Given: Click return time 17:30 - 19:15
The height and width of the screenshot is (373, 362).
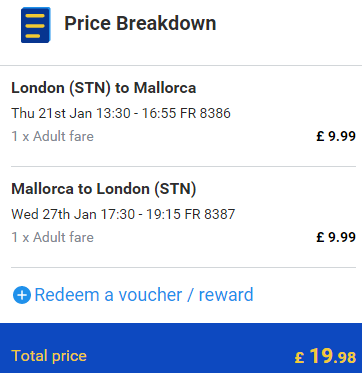Looking at the screenshot, I should pos(141,214).
